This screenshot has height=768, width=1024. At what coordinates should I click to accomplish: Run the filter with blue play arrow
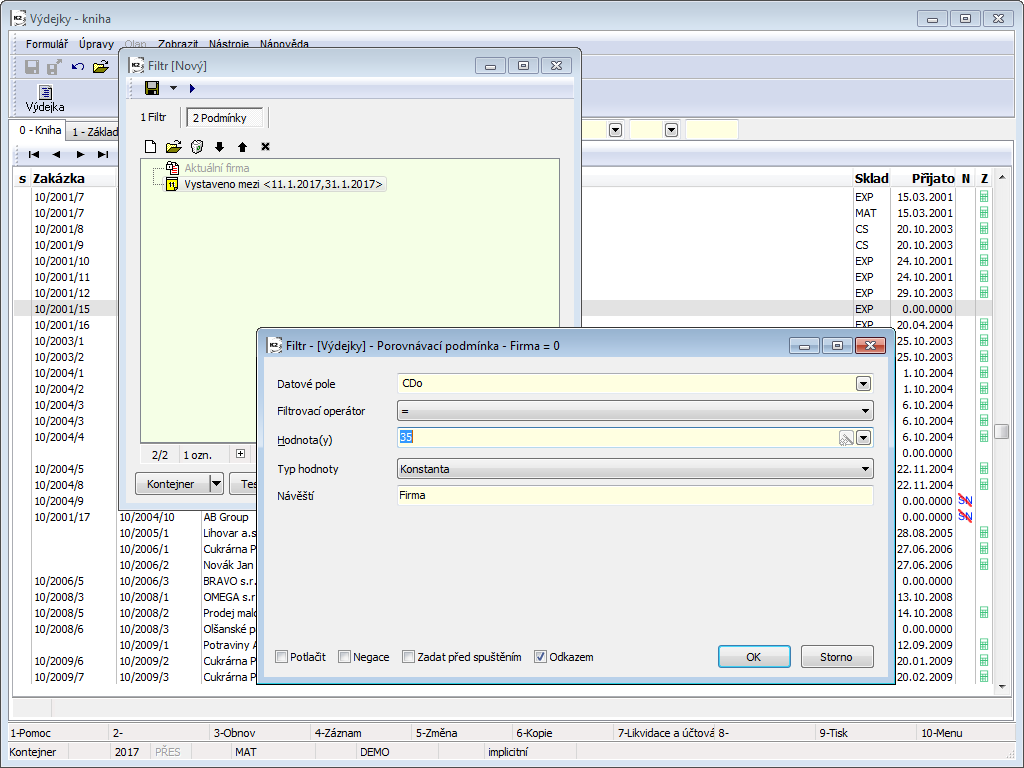(192, 89)
